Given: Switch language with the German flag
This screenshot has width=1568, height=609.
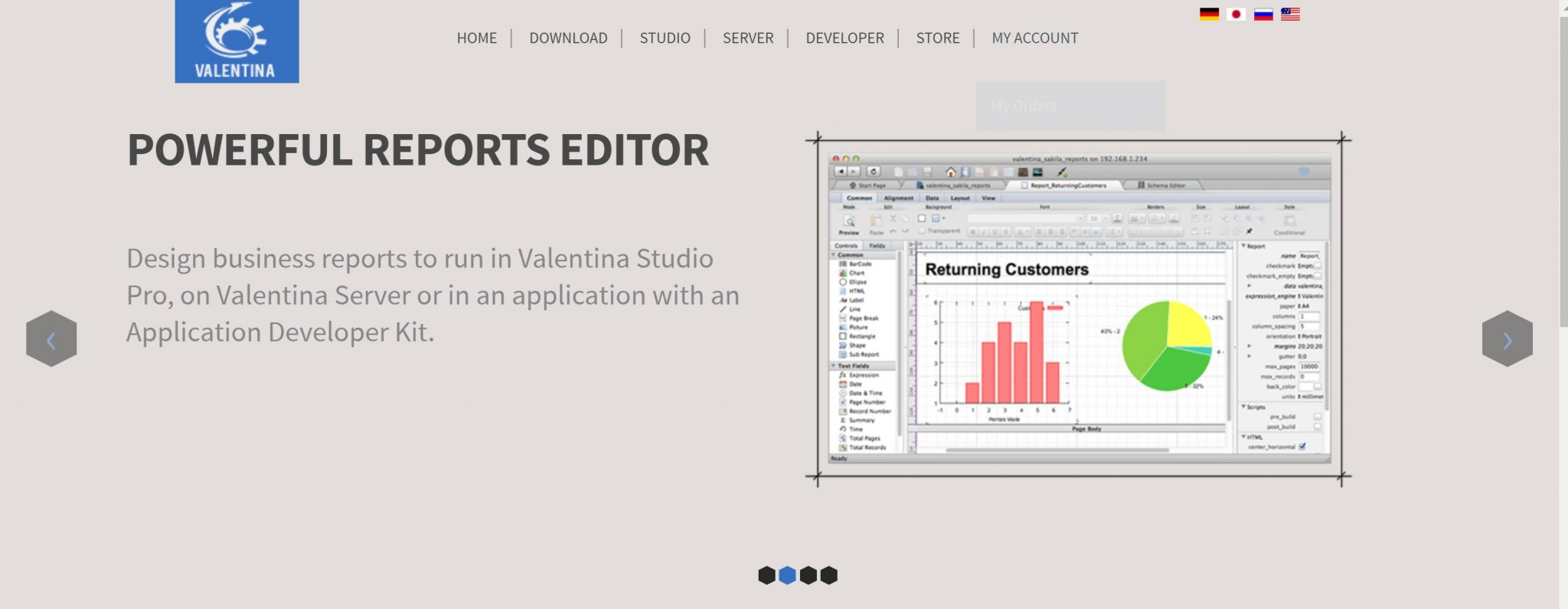Looking at the screenshot, I should (1209, 14).
